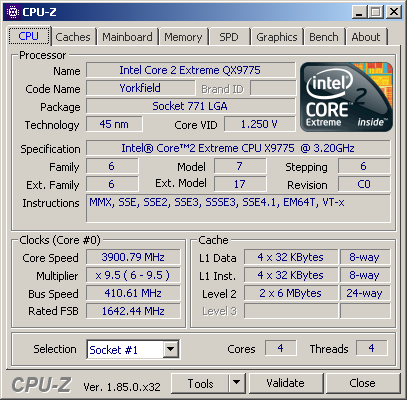
Task: Click the Model value 7
Action: coord(240,166)
